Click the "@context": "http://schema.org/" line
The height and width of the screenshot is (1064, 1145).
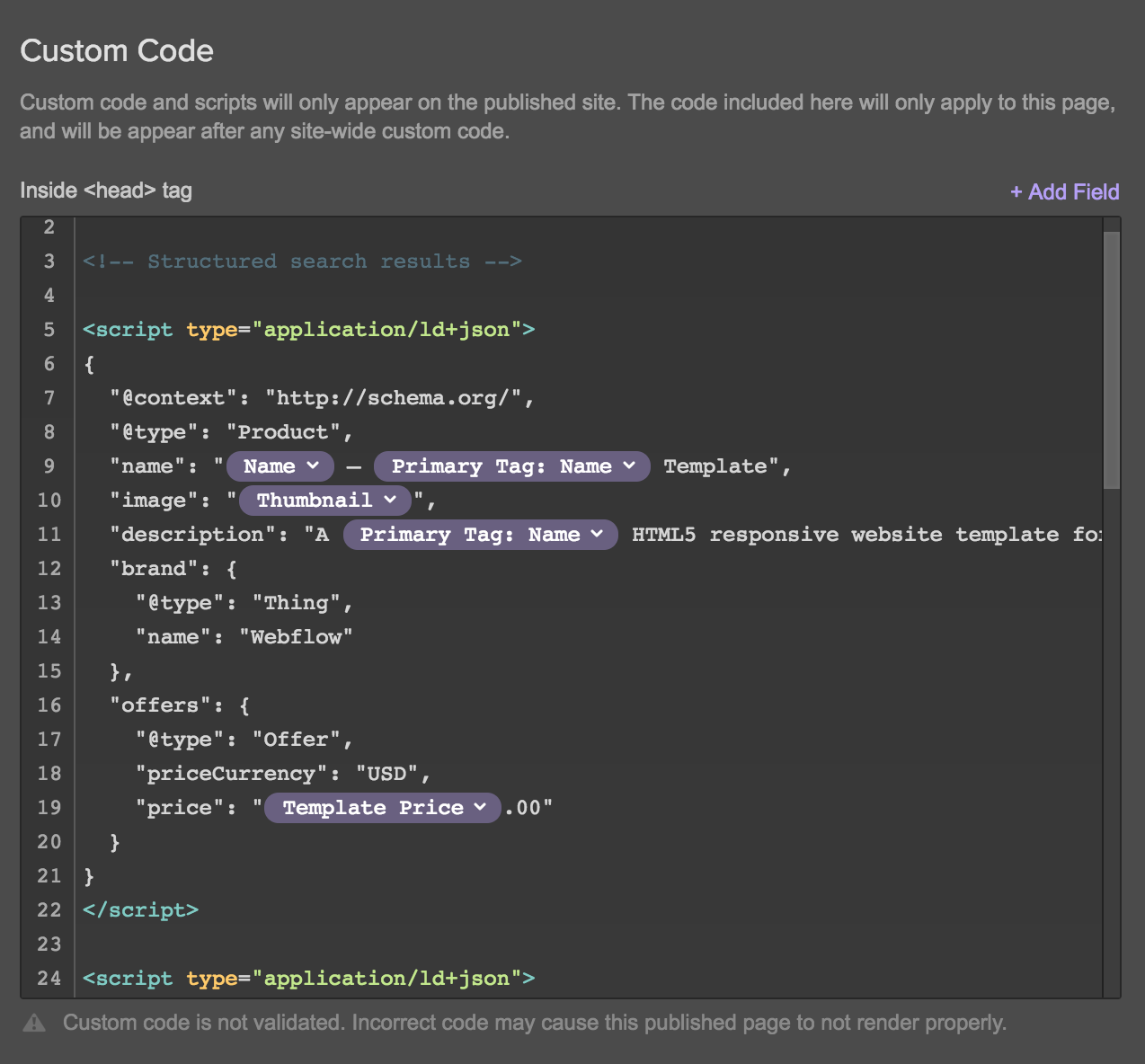tap(322, 398)
